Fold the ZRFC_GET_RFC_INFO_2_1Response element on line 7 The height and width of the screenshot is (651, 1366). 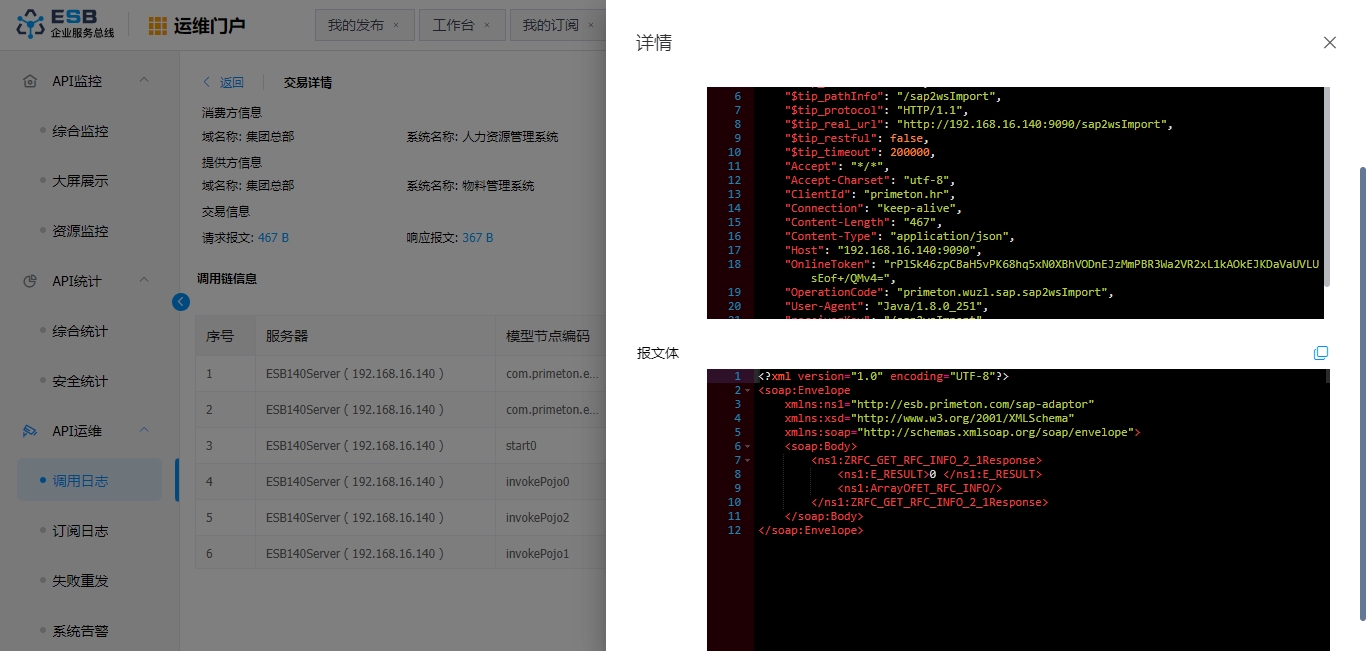click(x=749, y=461)
